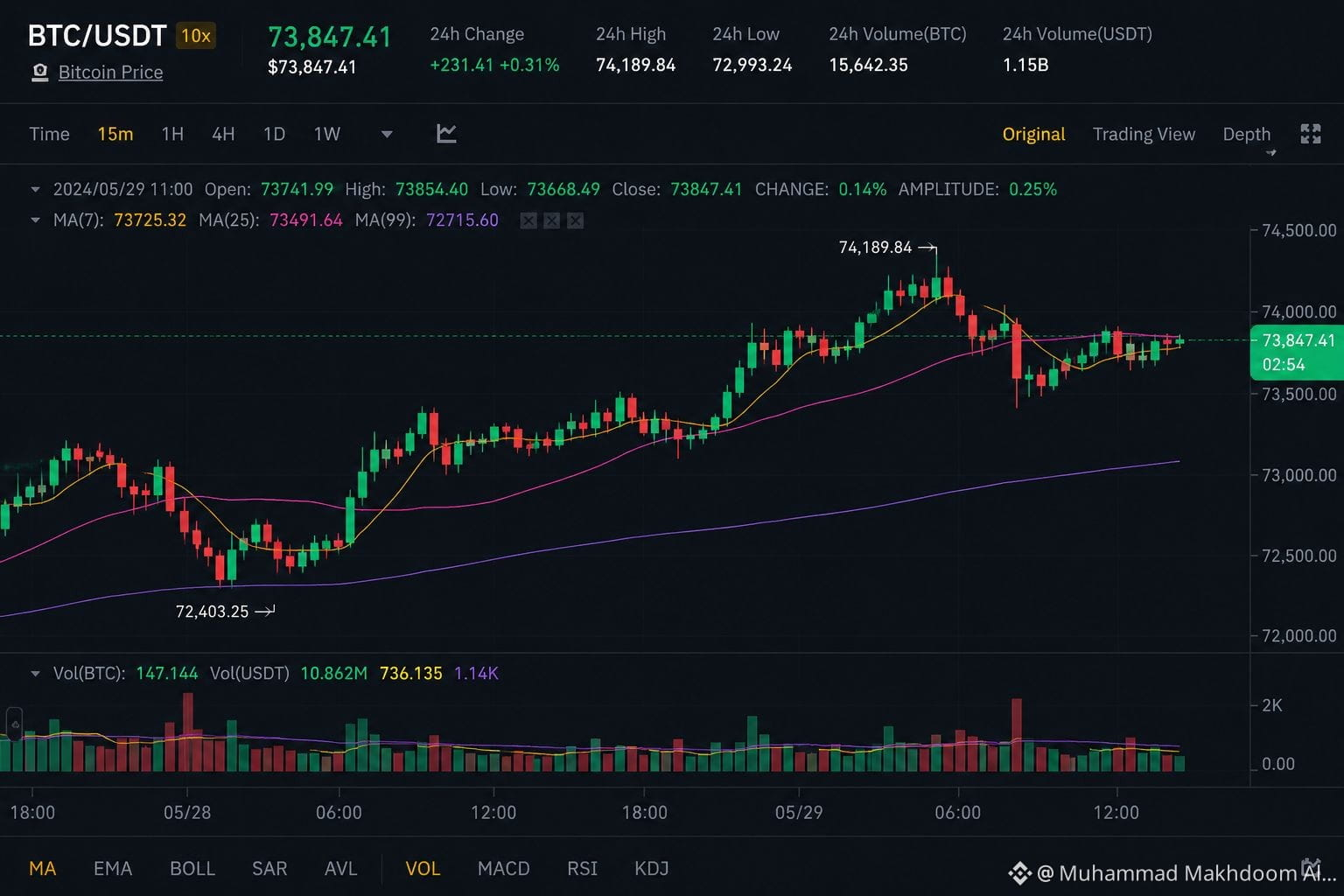The width and height of the screenshot is (1344, 896).
Task: Switch to the 4H interval
Action: [223, 134]
